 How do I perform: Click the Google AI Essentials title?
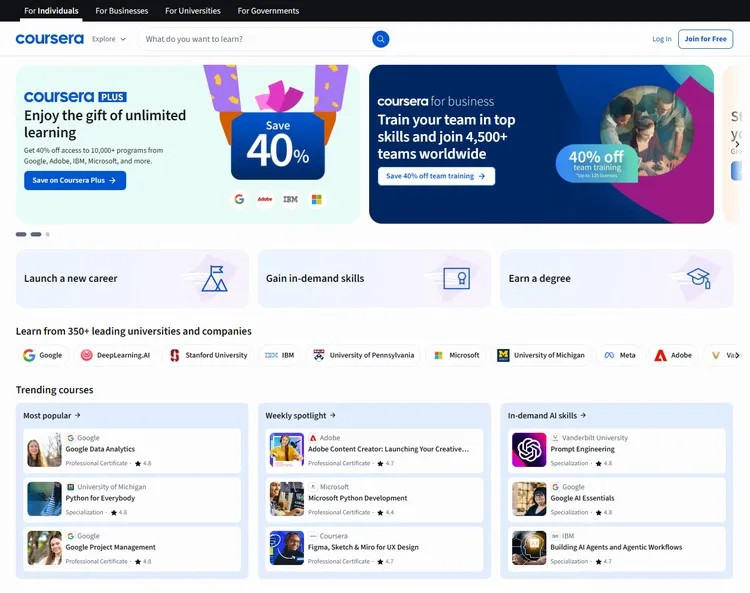click(582, 498)
